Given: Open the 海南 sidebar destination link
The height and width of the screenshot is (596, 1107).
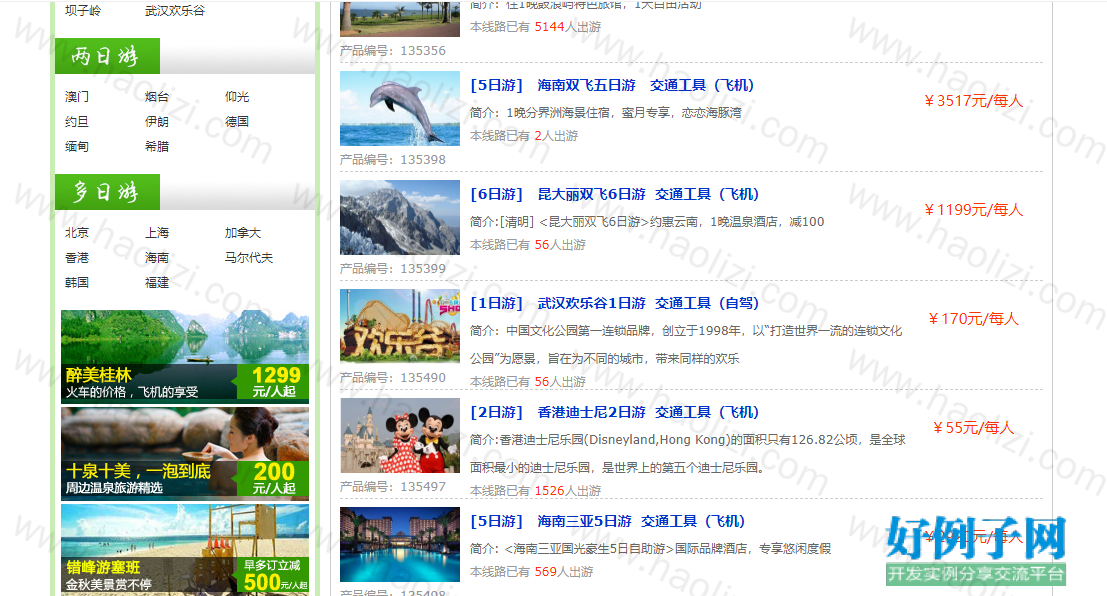Looking at the screenshot, I should pyautogui.click(x=157, y=258).
